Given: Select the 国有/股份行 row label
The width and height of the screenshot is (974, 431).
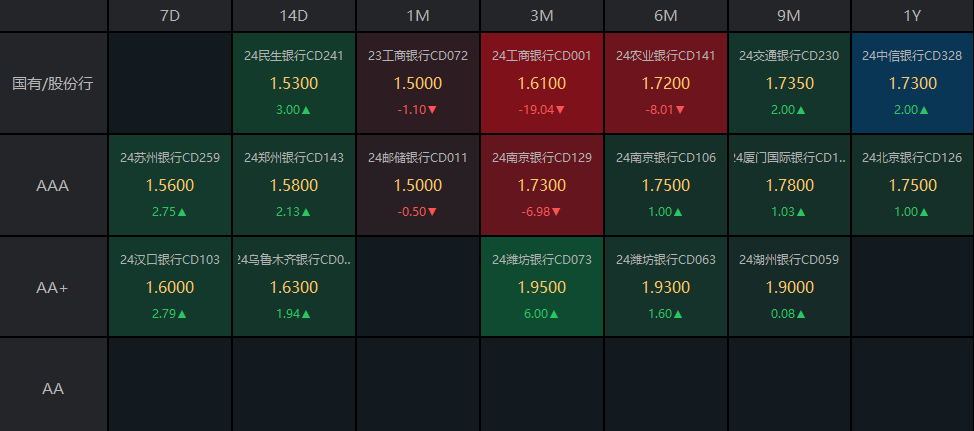Looking at the screenshot, I should (x=53, y=83).
